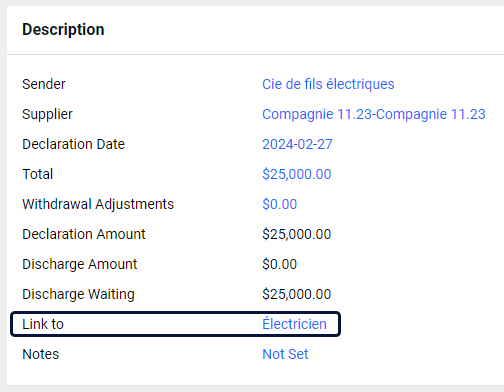Edit the Withdrawal Adjustments $0.00 value
The height and width of the screenshot is (392, 504).
[279, 204]
